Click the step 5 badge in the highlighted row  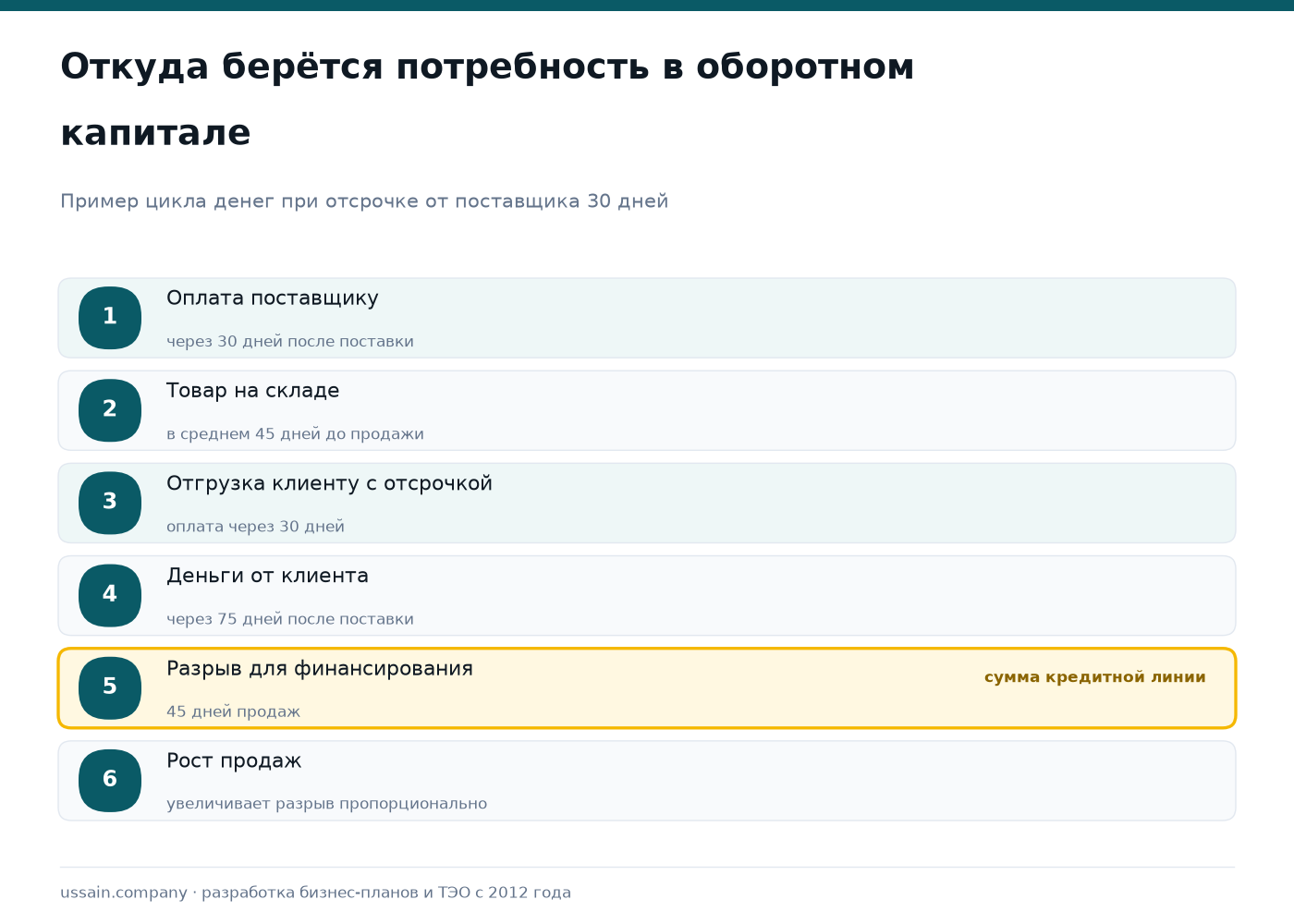(110, 687)
